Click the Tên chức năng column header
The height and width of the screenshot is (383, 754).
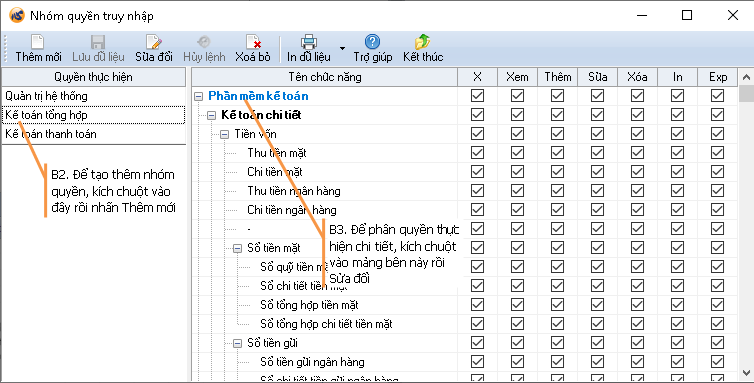click(x=325, y=77)
